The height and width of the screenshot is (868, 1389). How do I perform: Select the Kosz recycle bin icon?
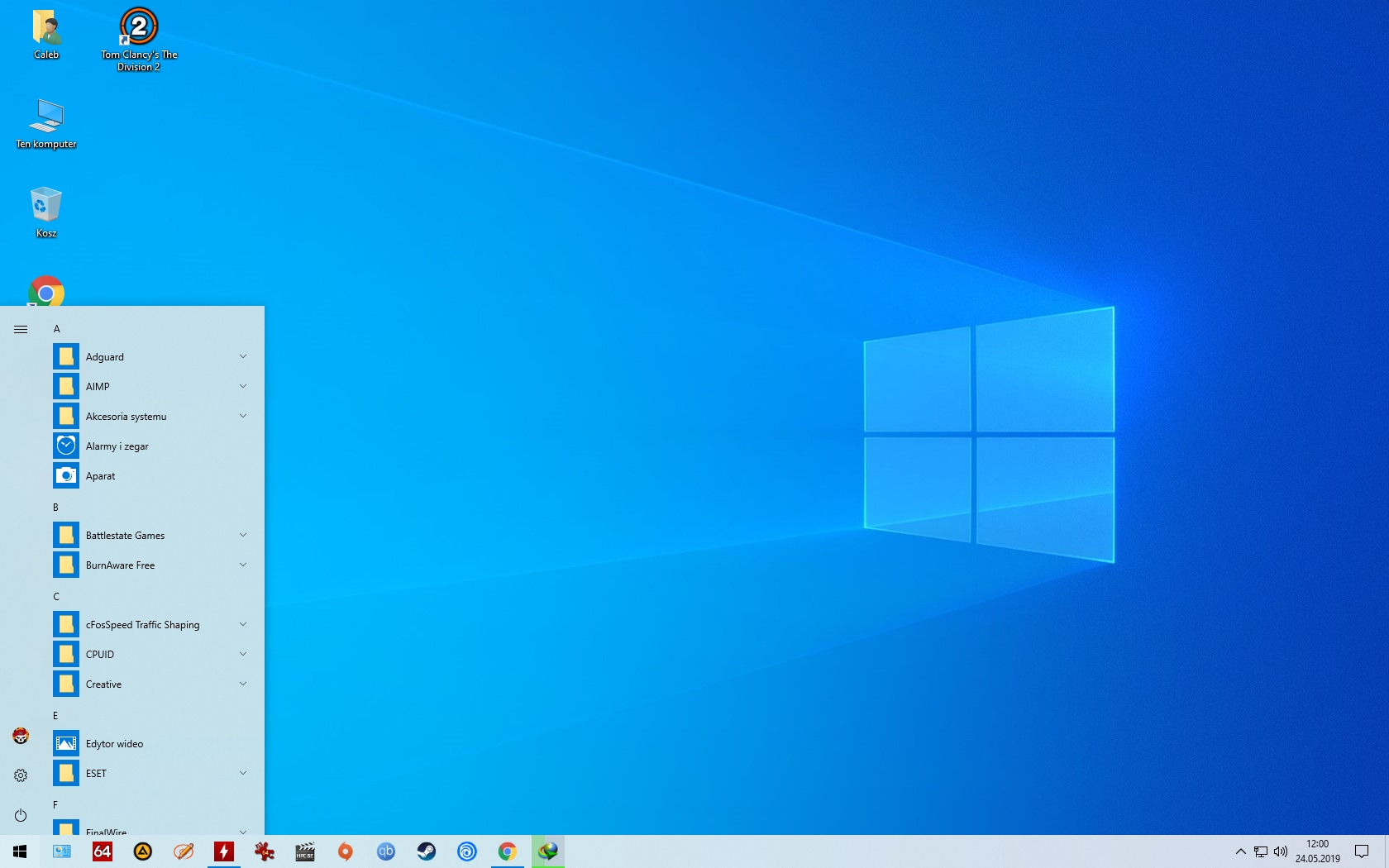click(x=46, y=212)
